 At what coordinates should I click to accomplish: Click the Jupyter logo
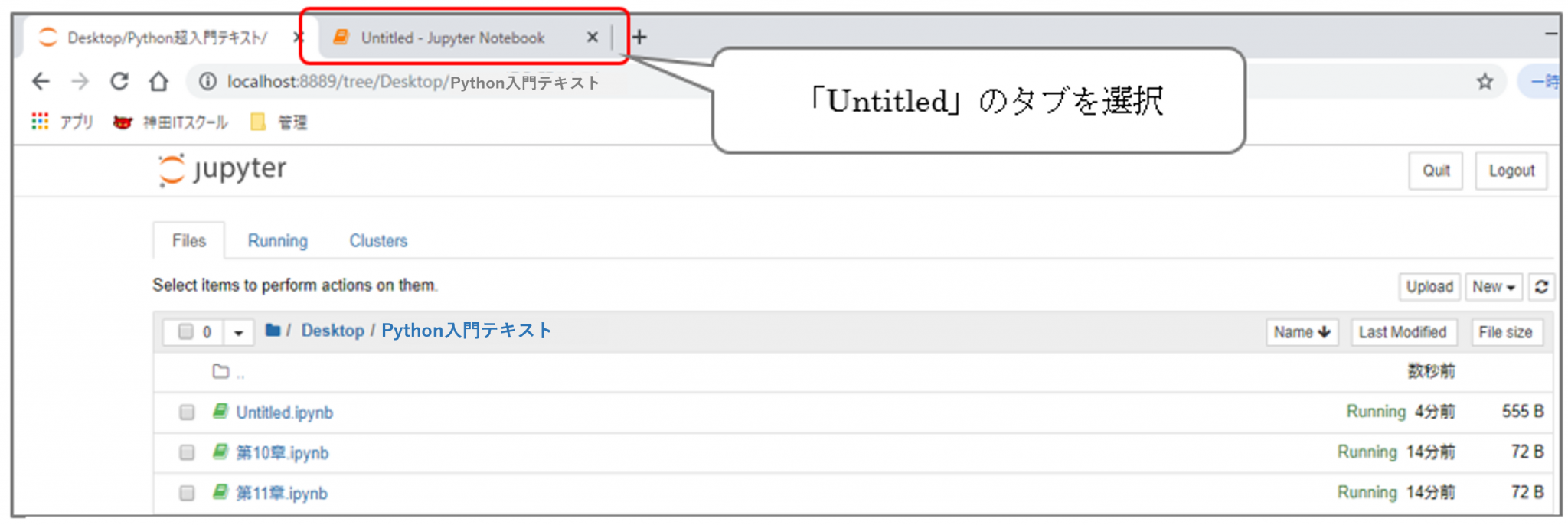click(223, 170)
